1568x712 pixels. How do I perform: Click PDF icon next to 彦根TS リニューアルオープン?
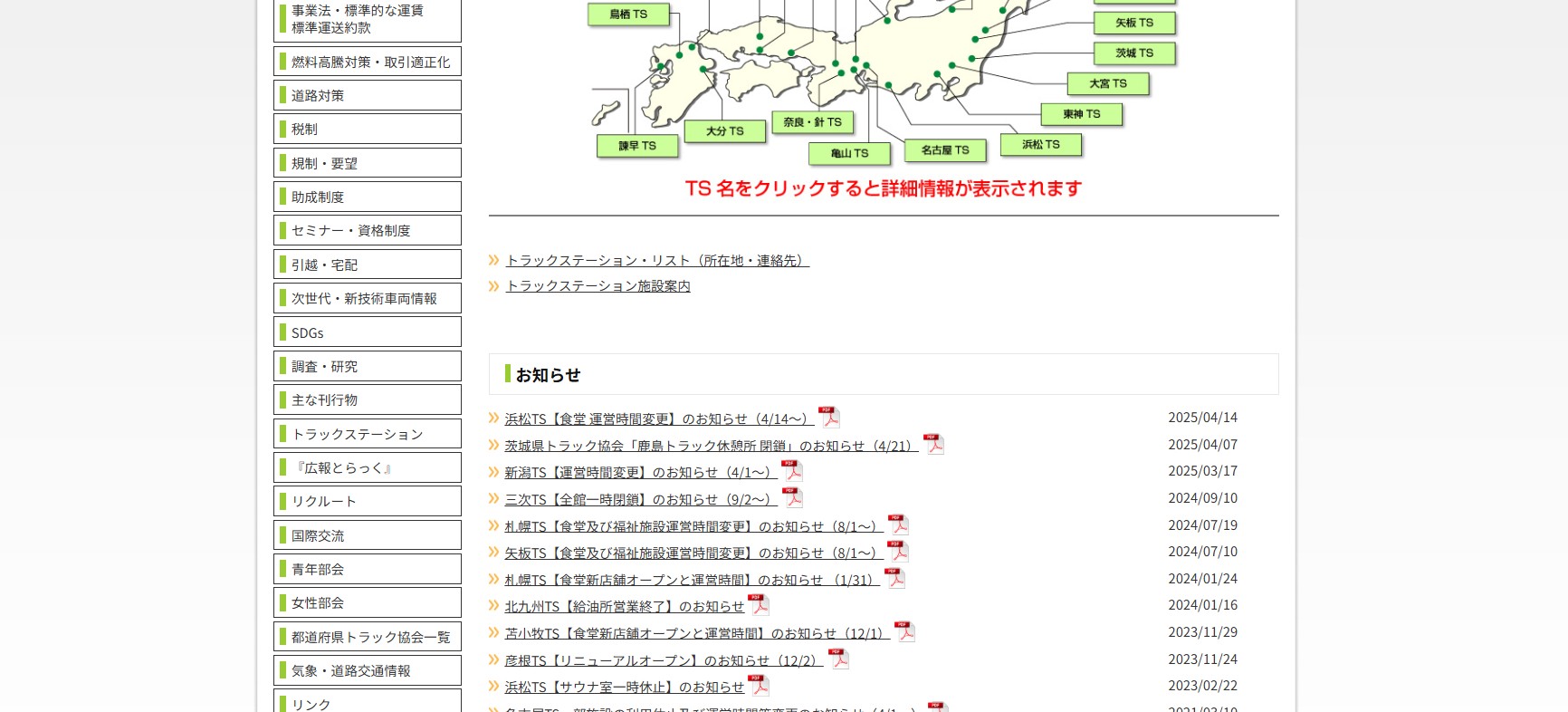coord(839,659)
